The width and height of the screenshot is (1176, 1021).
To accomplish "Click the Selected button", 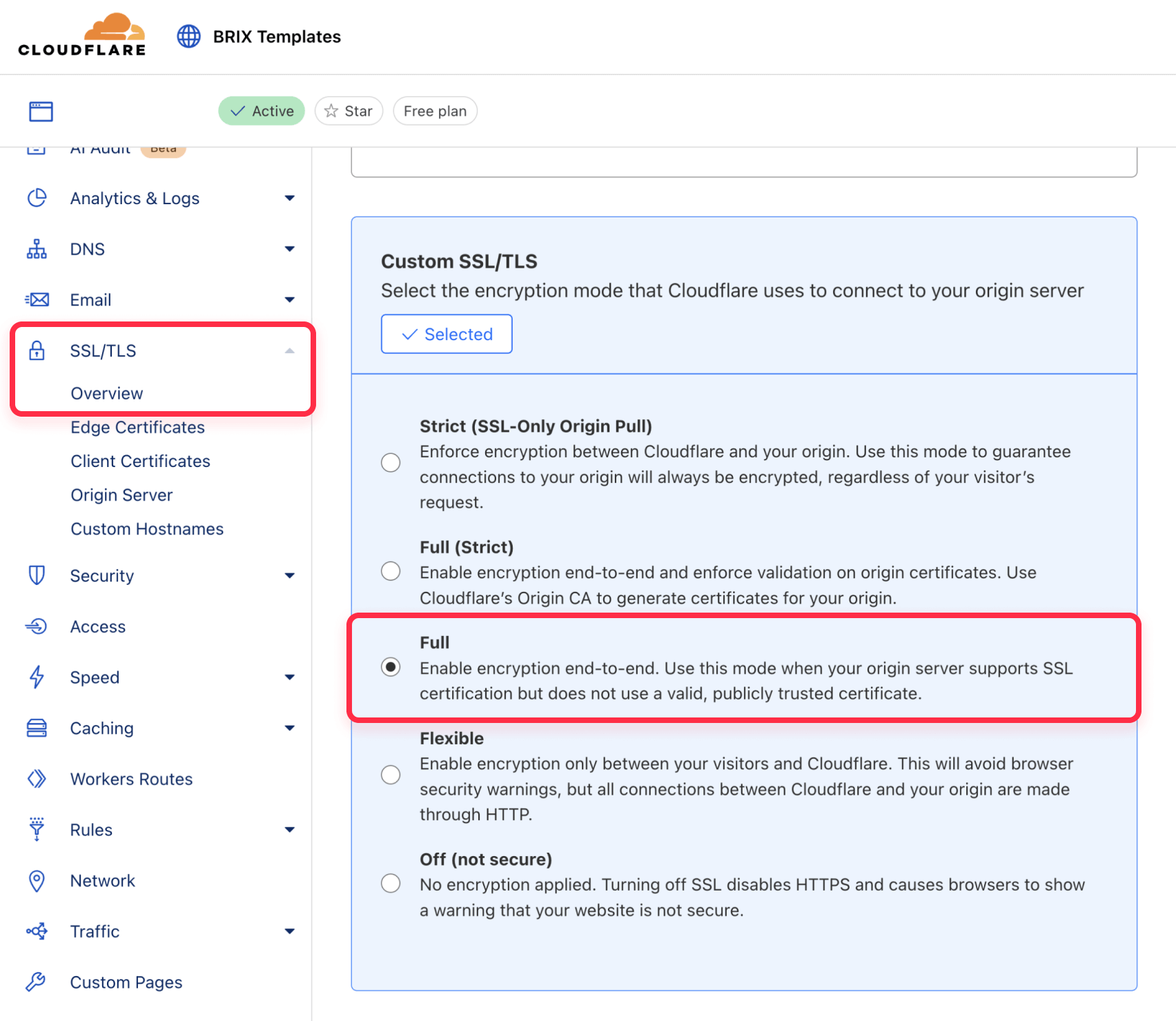I will (447, 334).
